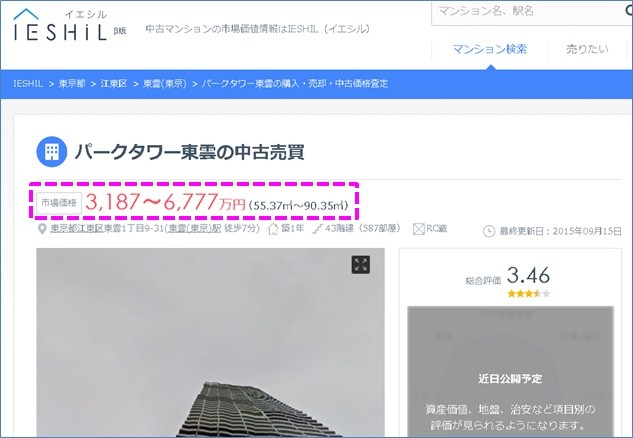
Task: Open the マンション検索 tab
Action: point(489,49)
